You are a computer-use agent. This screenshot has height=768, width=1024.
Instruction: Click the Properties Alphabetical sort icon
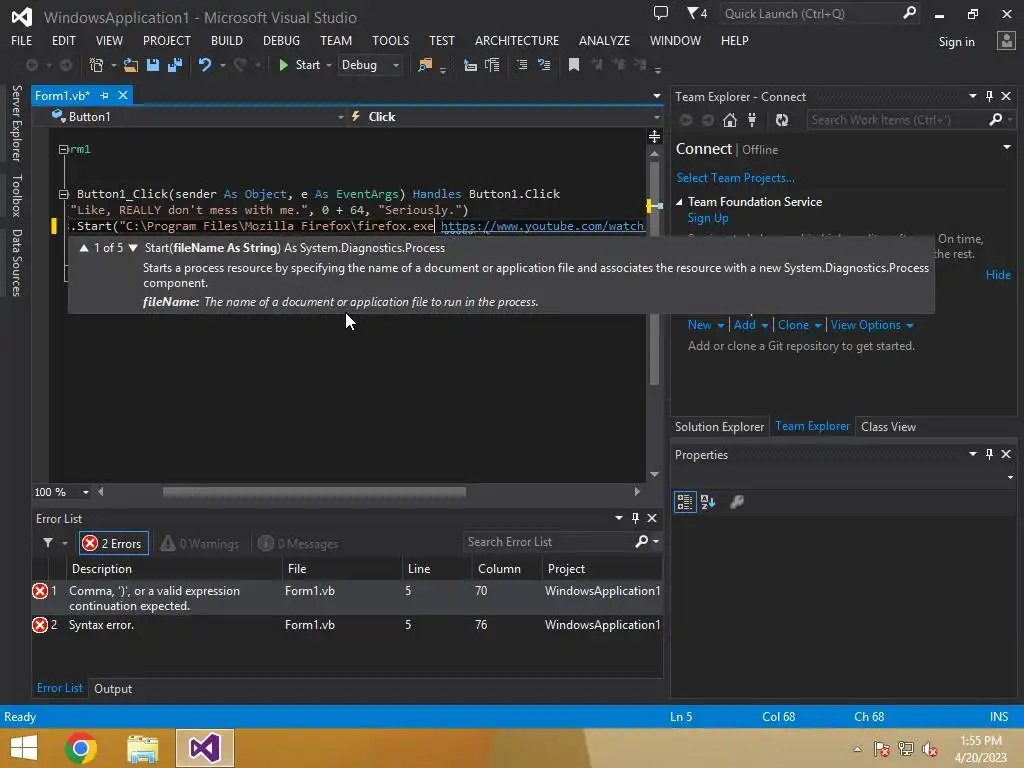pyautogui.click(x=708, y=502)
